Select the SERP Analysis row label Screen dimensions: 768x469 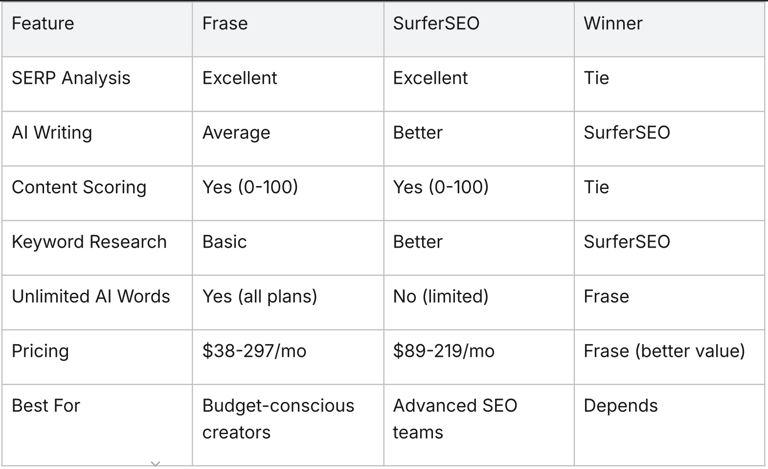coord(71,78)
